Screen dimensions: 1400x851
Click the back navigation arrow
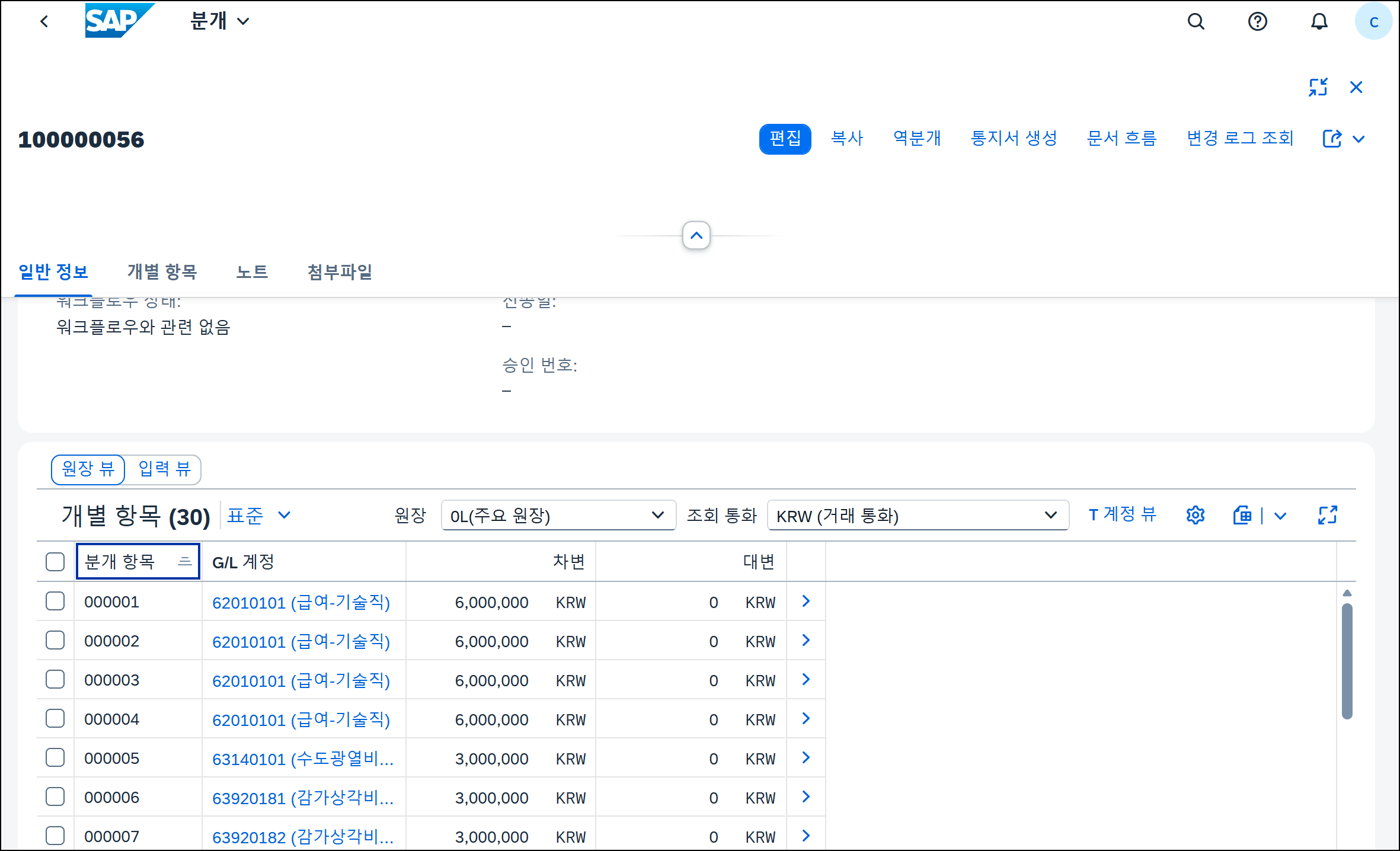coord(44,22)
